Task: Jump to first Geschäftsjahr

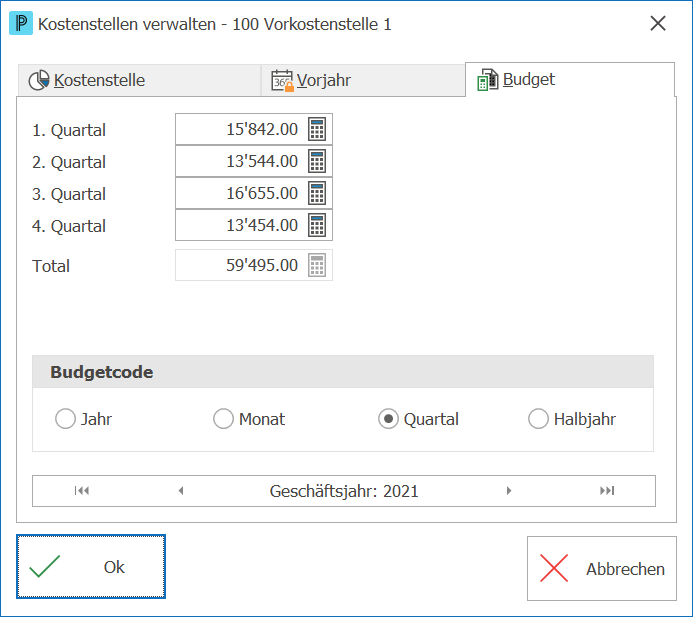Action: [x=82, y=491]
